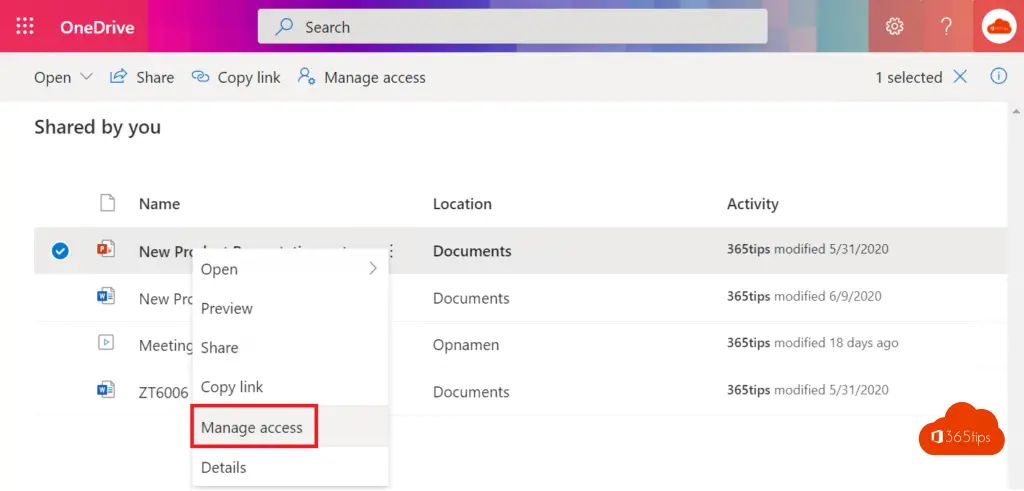Click the PowerPoint file icon in first row
Viewport: 1024px width, 491px height.
pos(106,250)
